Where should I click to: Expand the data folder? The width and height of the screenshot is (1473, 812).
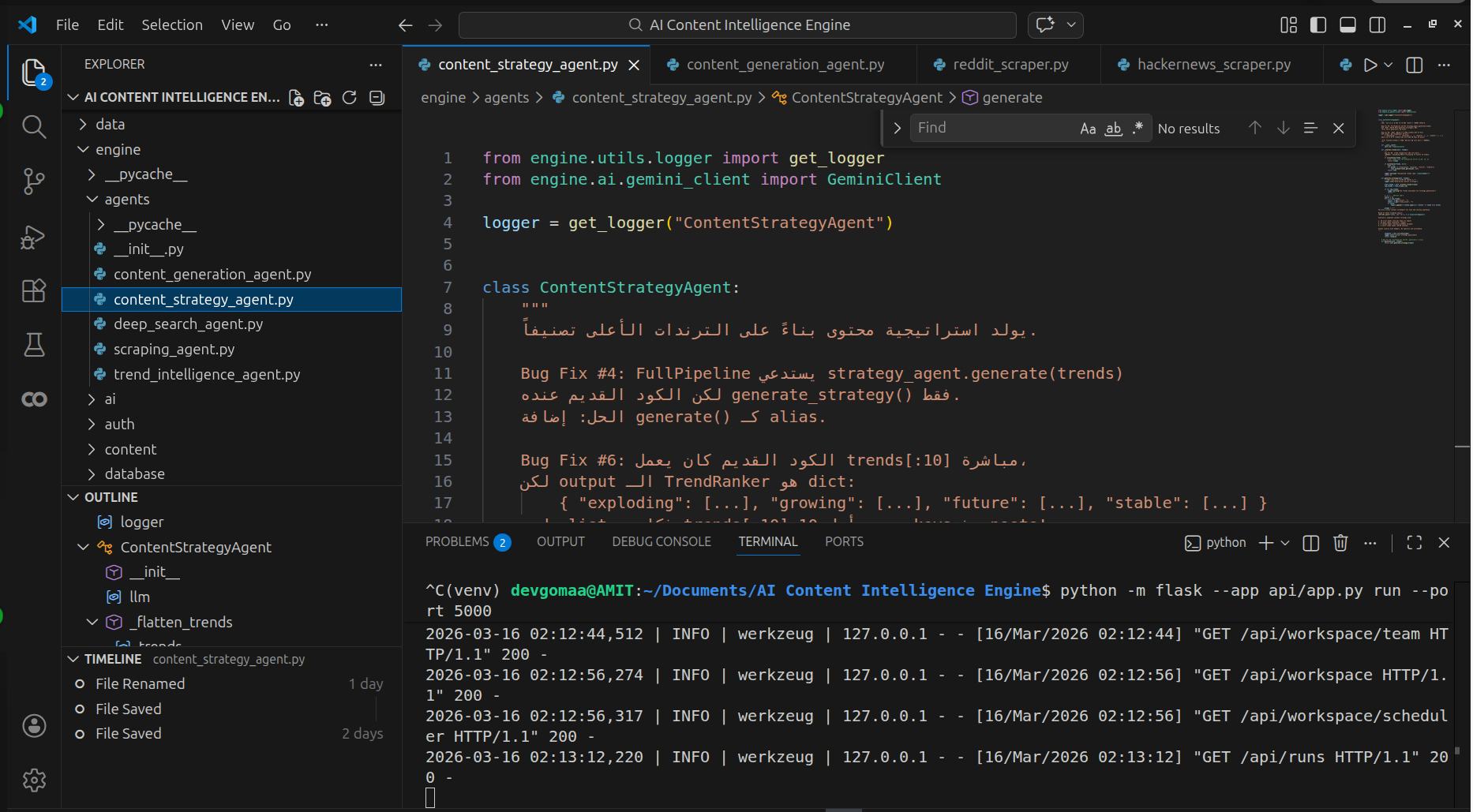pos(110,124)
